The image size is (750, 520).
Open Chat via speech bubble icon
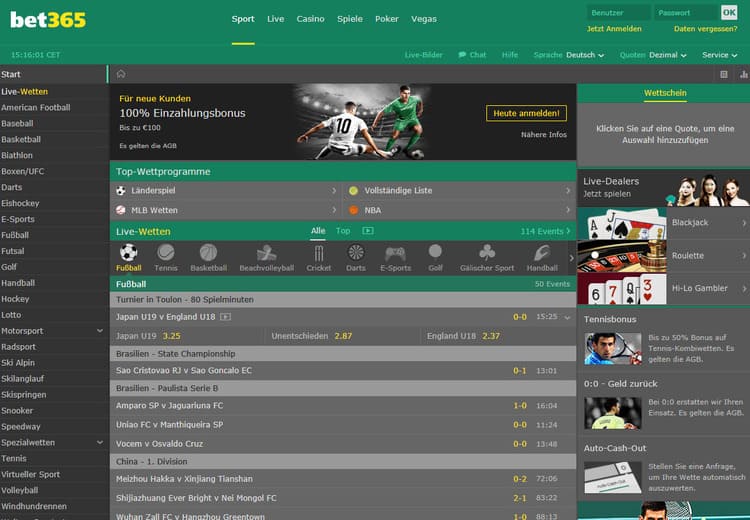[462, 55]
